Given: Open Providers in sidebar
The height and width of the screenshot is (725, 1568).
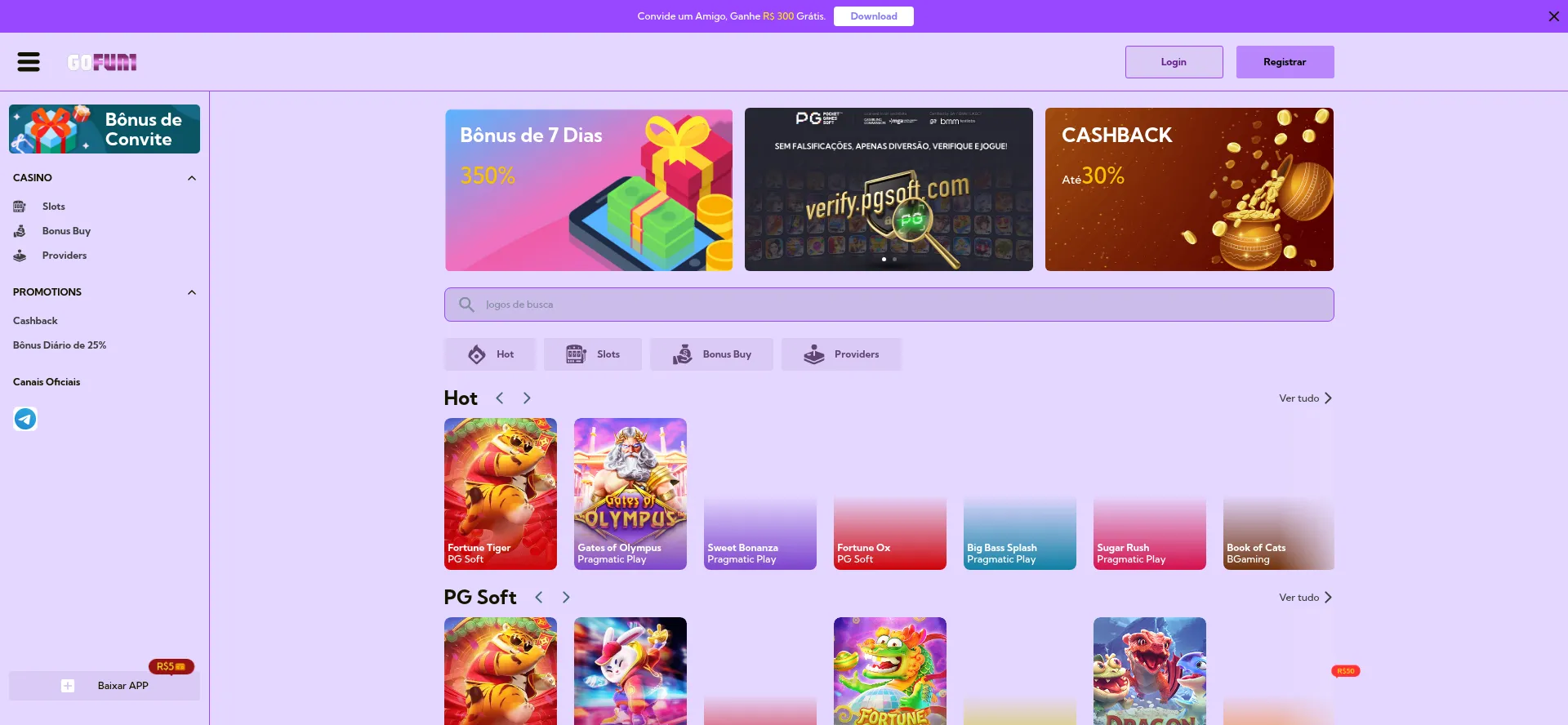Looking at the screenshot, I should (x=65, y=256).
